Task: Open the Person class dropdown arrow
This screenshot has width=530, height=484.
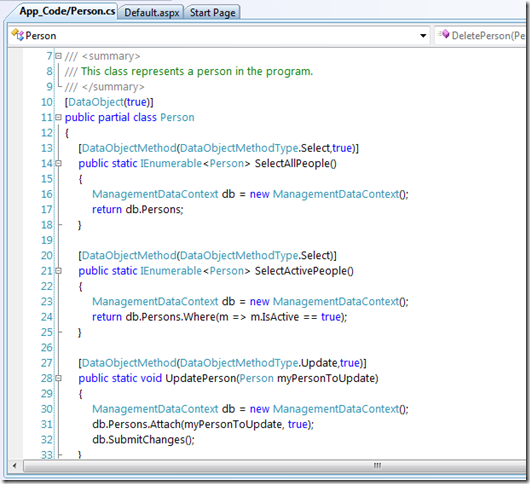Action: 423,35
